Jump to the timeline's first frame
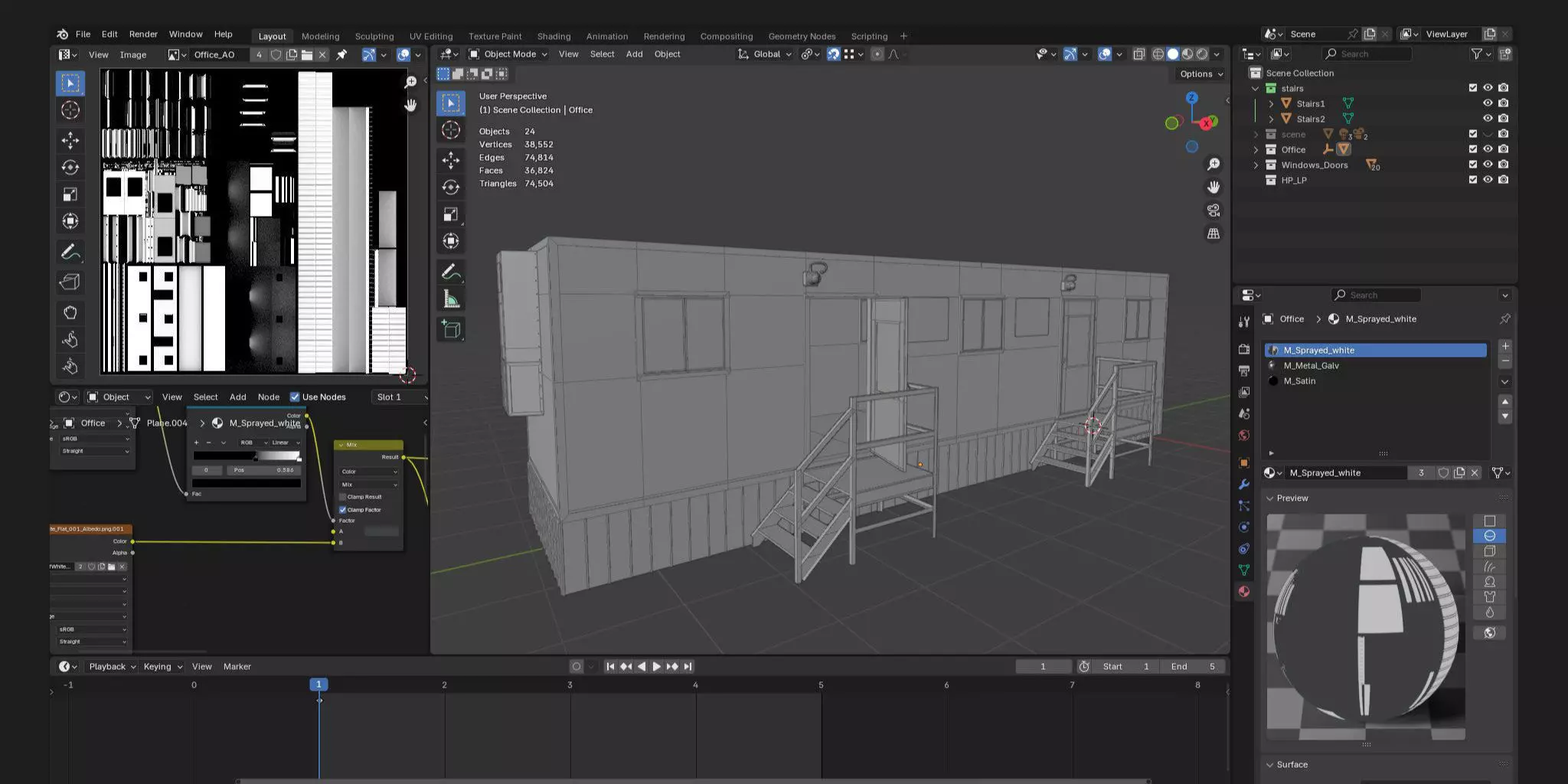Screen dimensions: 1568x784 [610, 667]
